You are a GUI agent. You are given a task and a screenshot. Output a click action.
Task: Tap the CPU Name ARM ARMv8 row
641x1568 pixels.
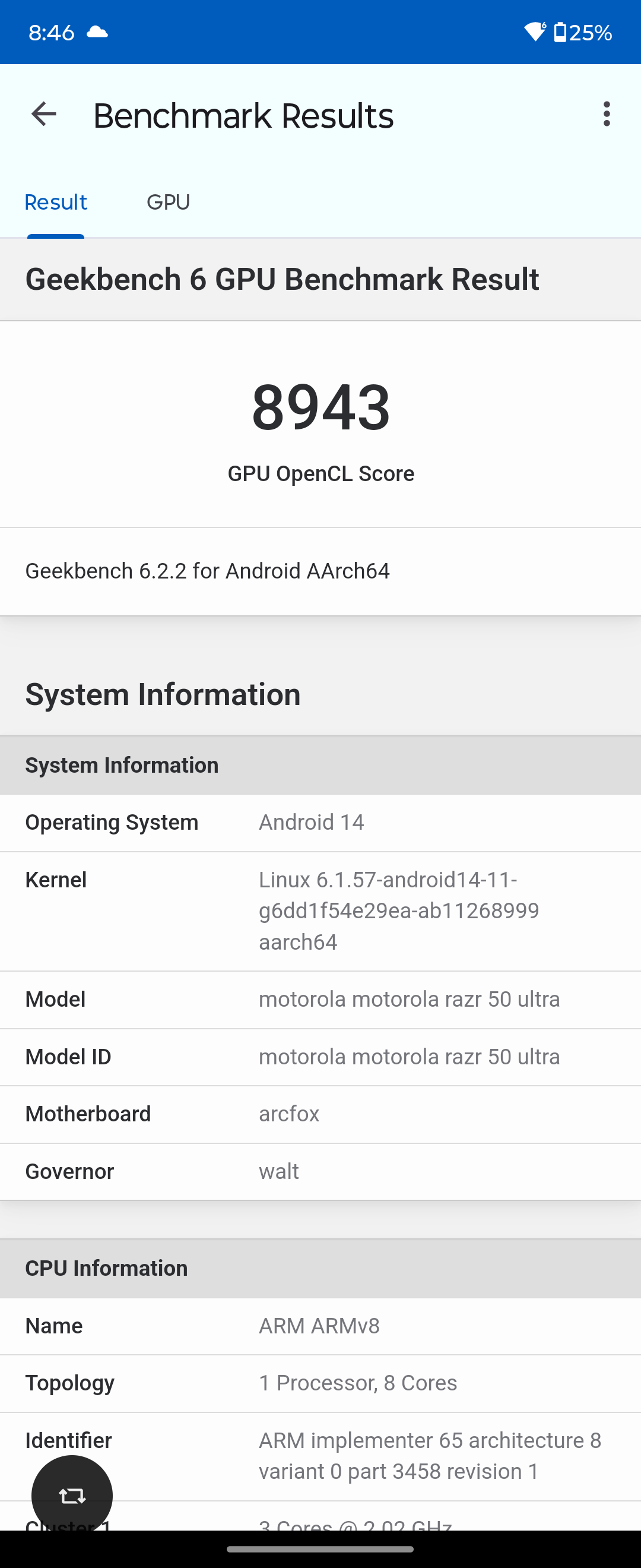(320, 1326)
